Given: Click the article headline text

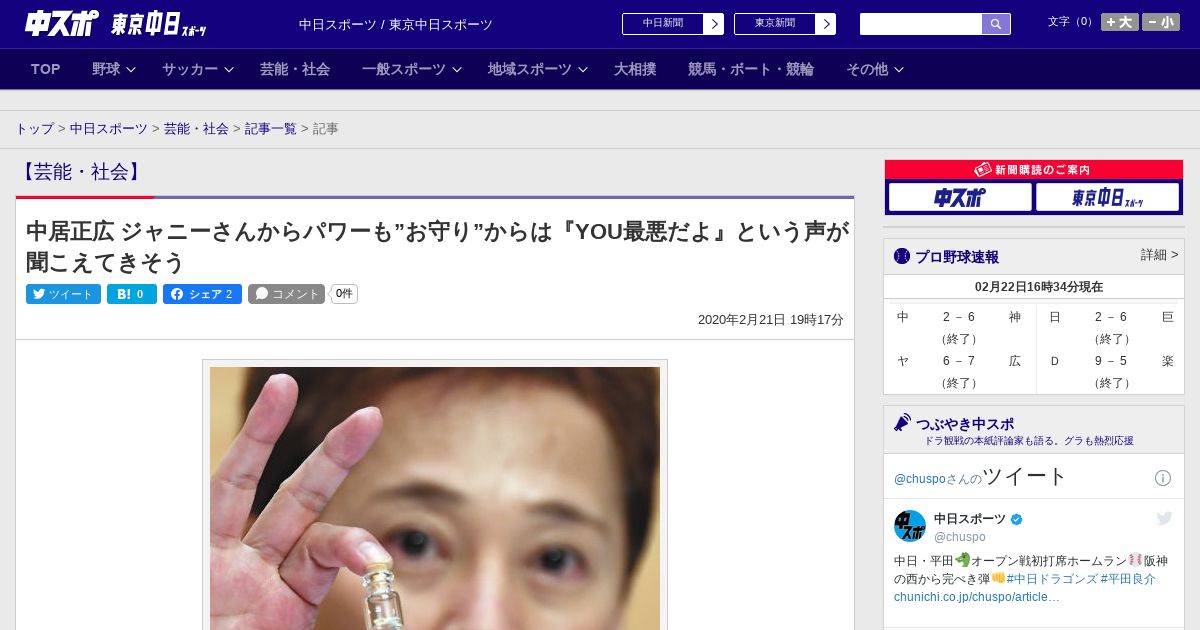Looking at the screenshot, I should 437,247.
